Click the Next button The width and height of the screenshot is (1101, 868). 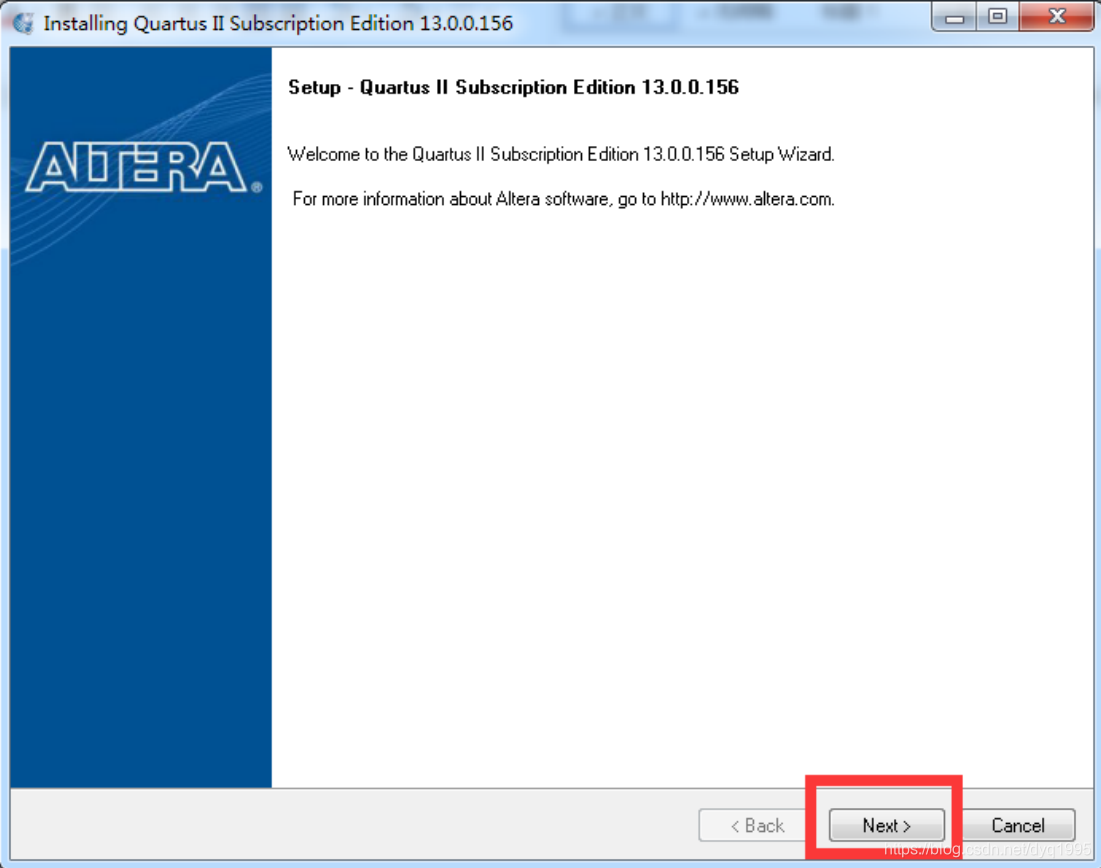pos(886,824)
